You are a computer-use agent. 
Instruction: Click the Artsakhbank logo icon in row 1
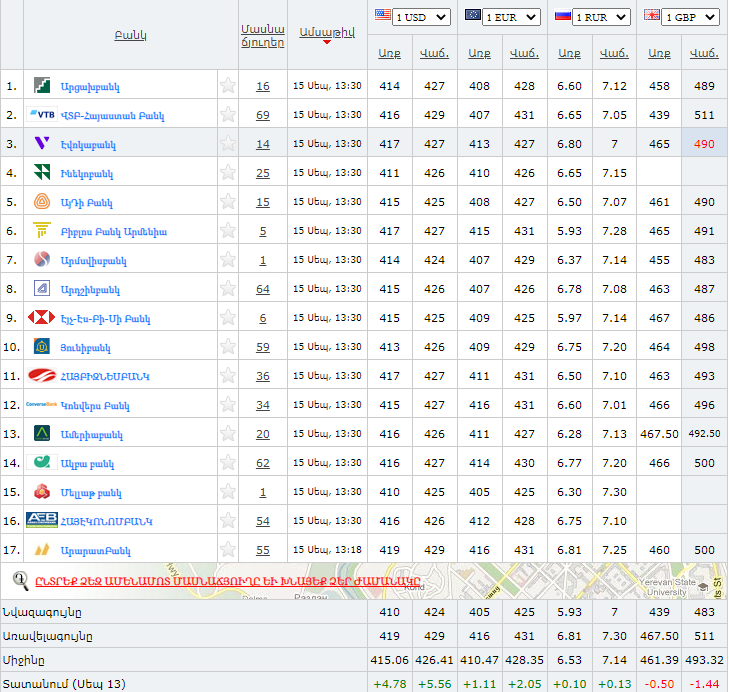[42, 86]
